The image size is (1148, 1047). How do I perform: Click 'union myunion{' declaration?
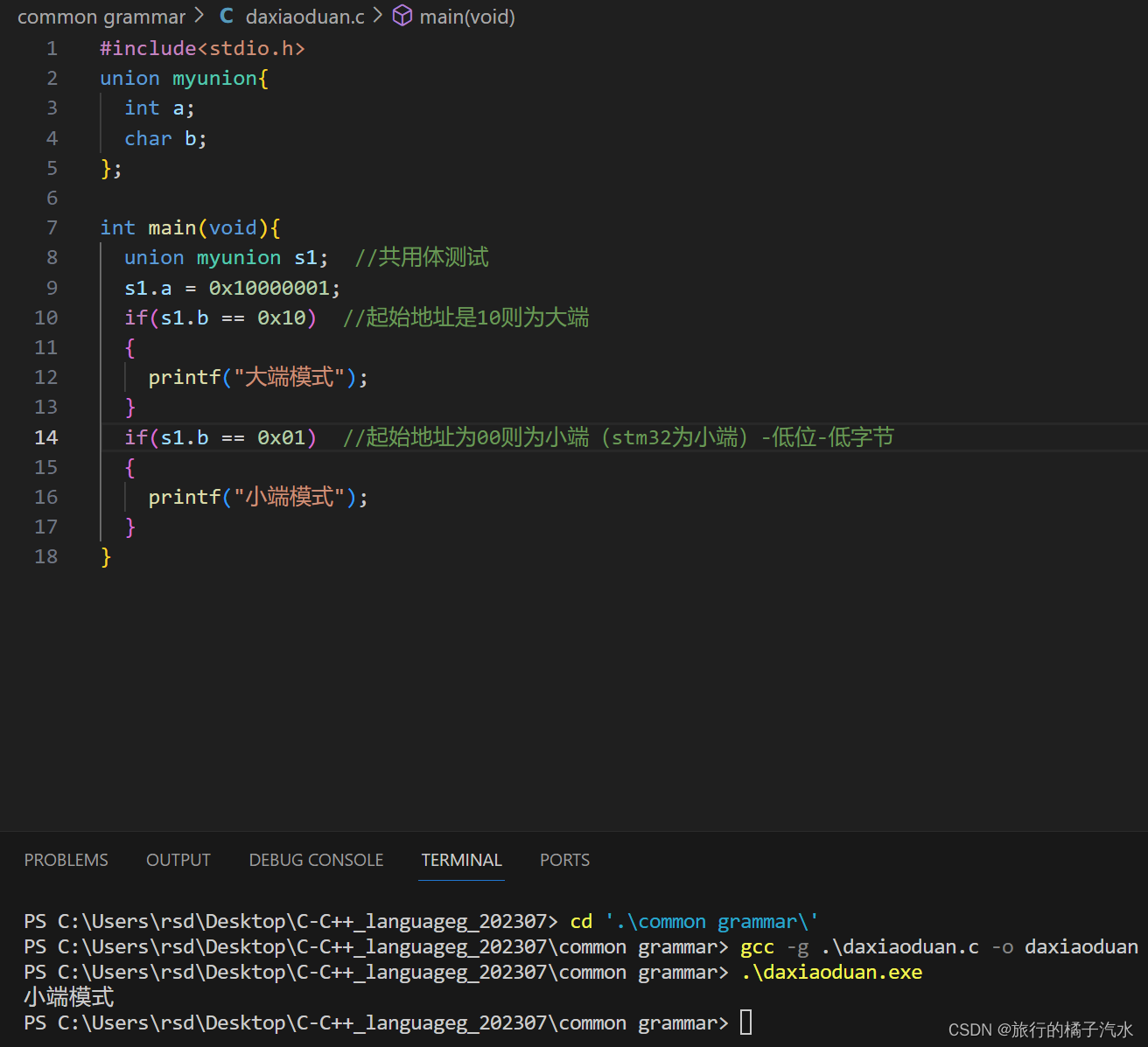tap(185, 78)
